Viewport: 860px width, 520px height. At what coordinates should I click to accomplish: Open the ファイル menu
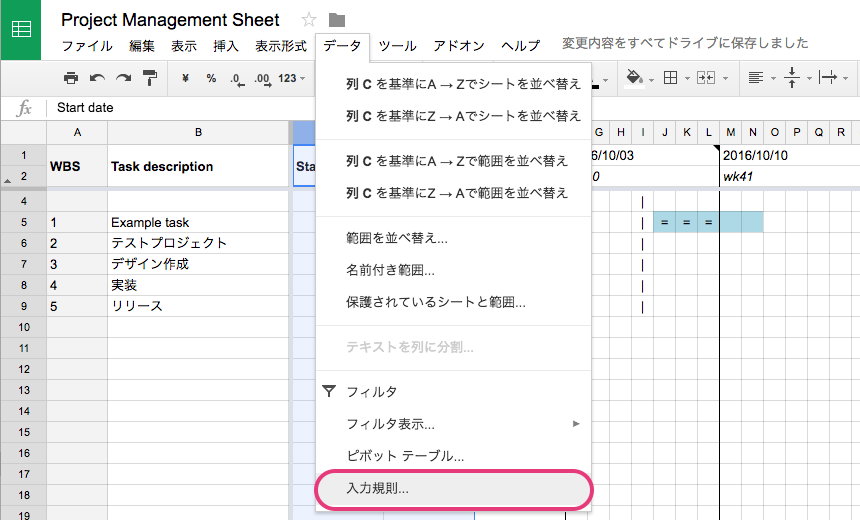click(x=87, y=46)
